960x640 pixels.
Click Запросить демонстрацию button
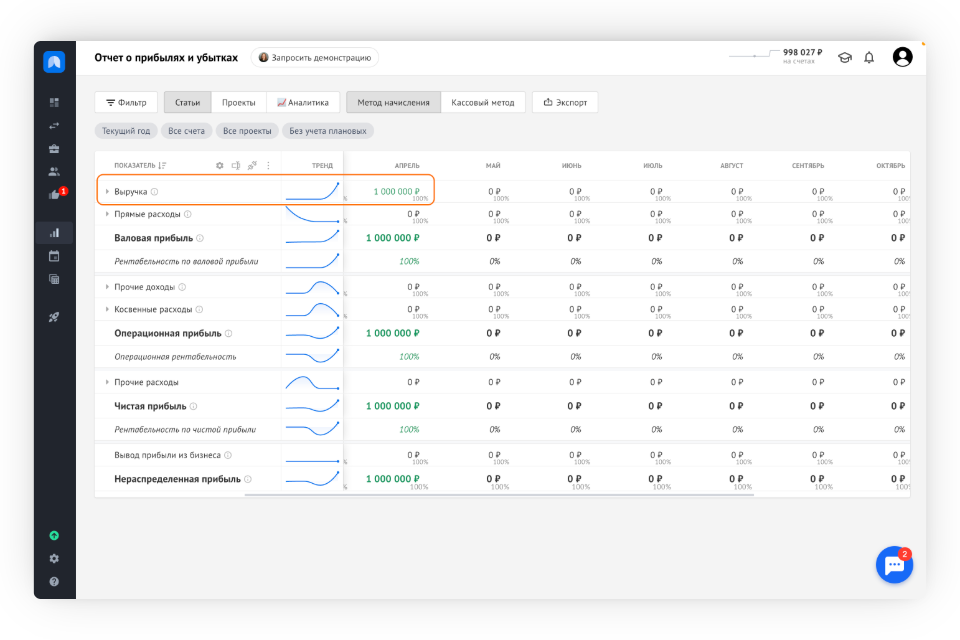[315, 58]
